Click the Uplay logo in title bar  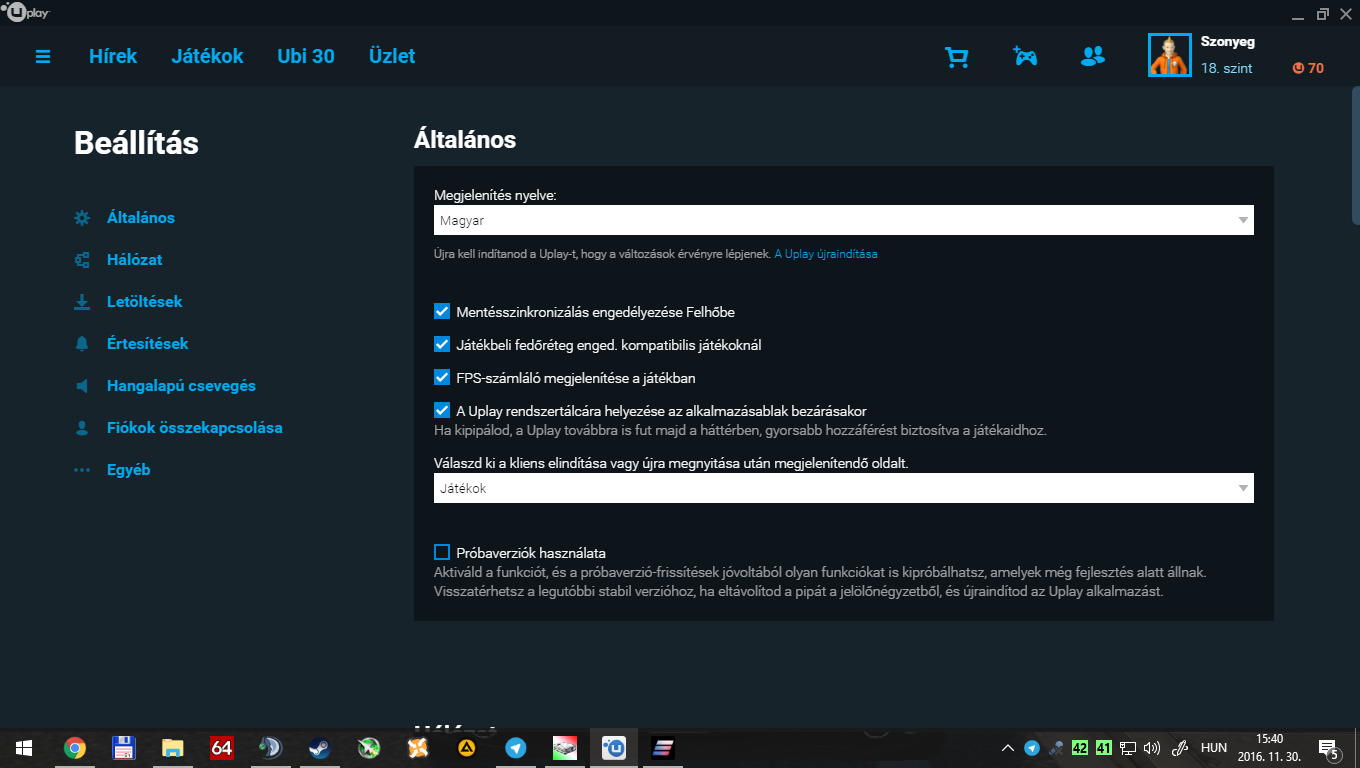[x=27, y=14]
